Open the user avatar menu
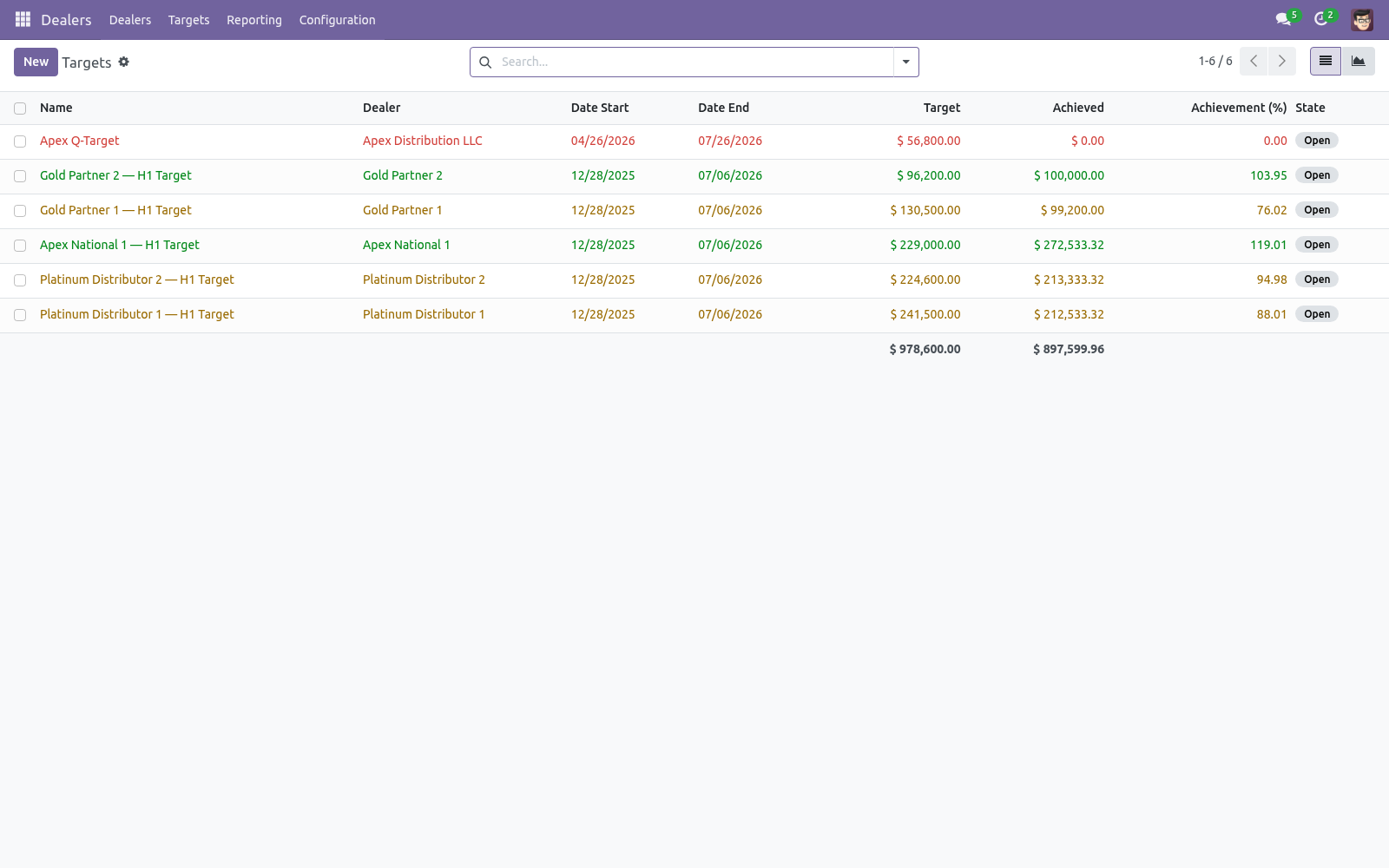The image size is (1389, 868). tap(1362, 19)
